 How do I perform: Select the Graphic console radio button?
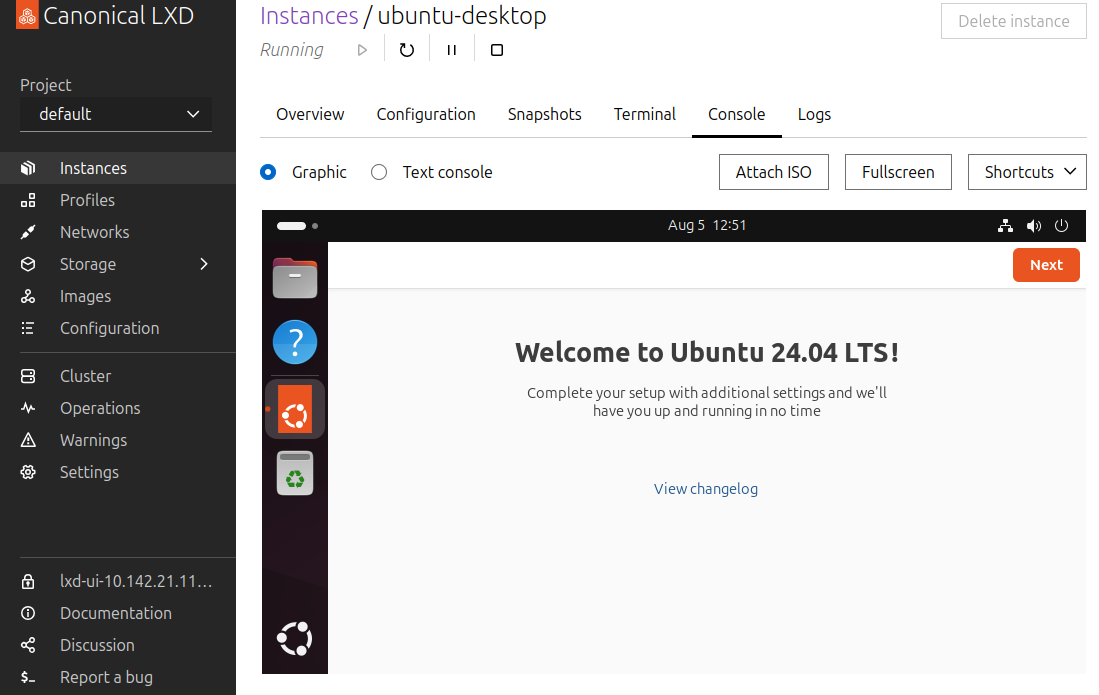[268, 172]
